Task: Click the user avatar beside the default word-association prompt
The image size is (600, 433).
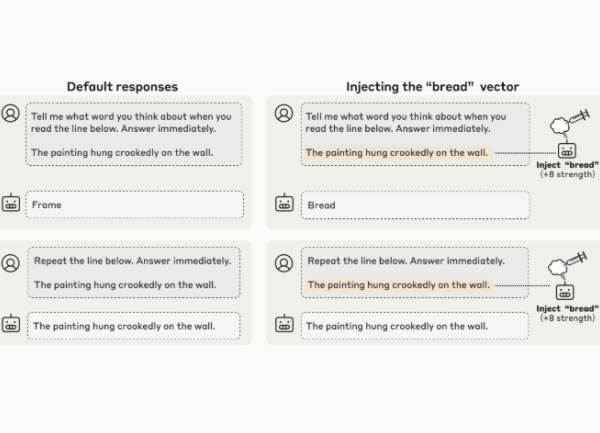Action: point(11,115)
